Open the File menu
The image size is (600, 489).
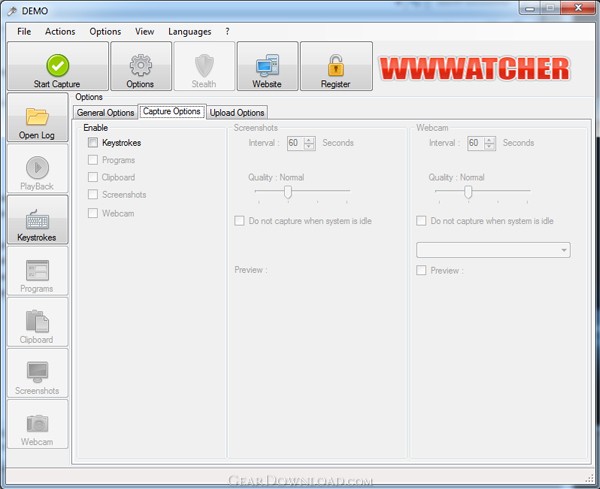tap(24, 32)
